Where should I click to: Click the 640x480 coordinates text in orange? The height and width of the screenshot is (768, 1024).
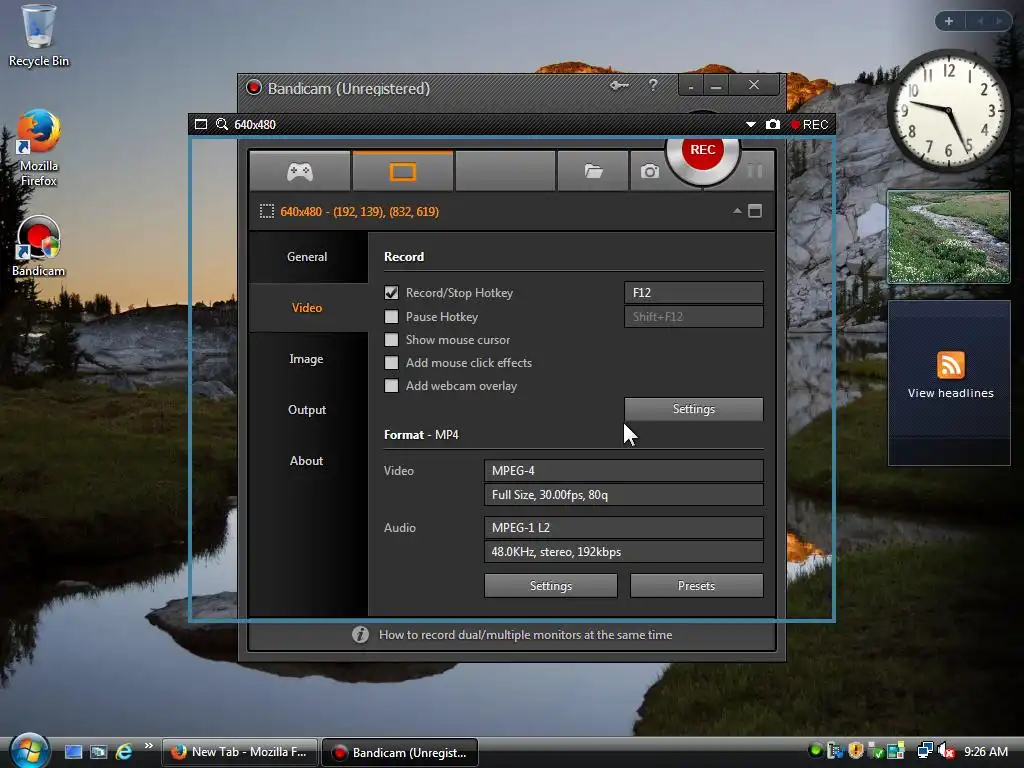[359, 211]
